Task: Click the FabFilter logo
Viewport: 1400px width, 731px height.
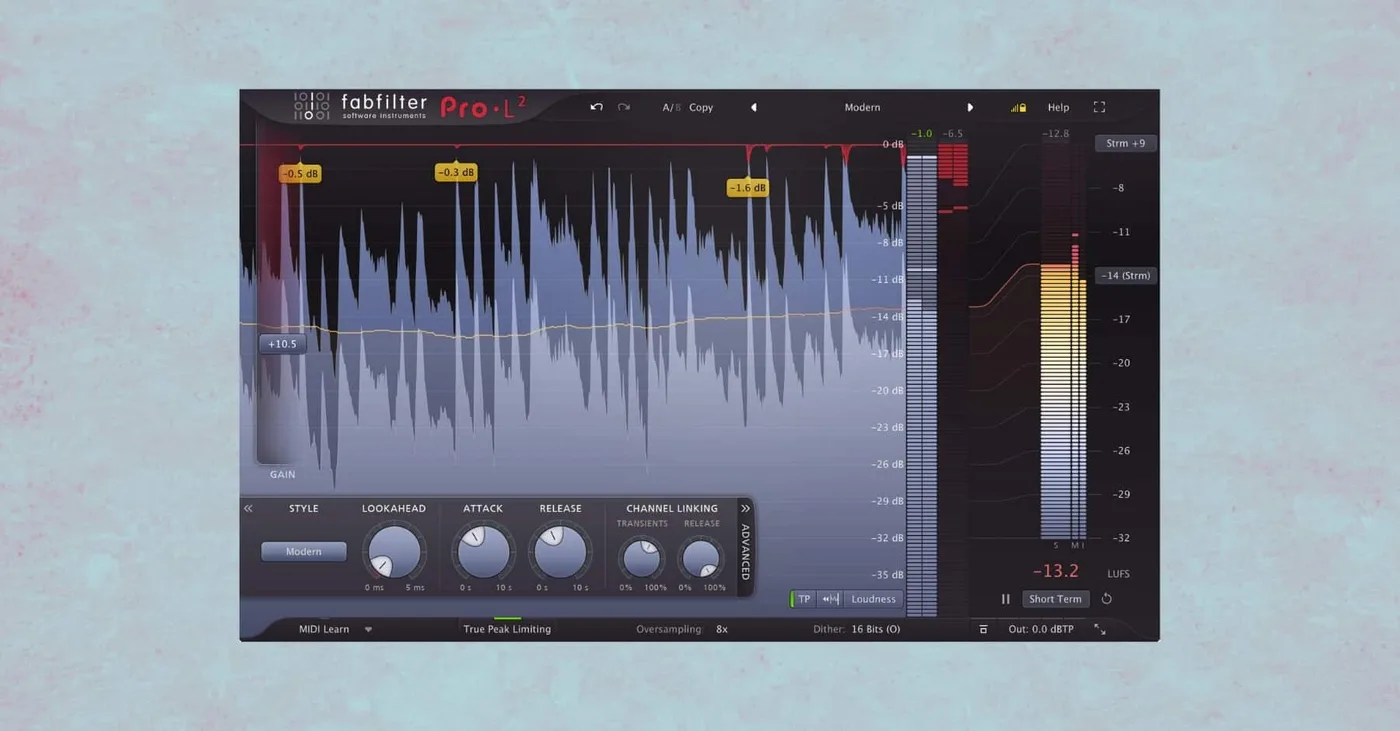Action: [361, 106]
